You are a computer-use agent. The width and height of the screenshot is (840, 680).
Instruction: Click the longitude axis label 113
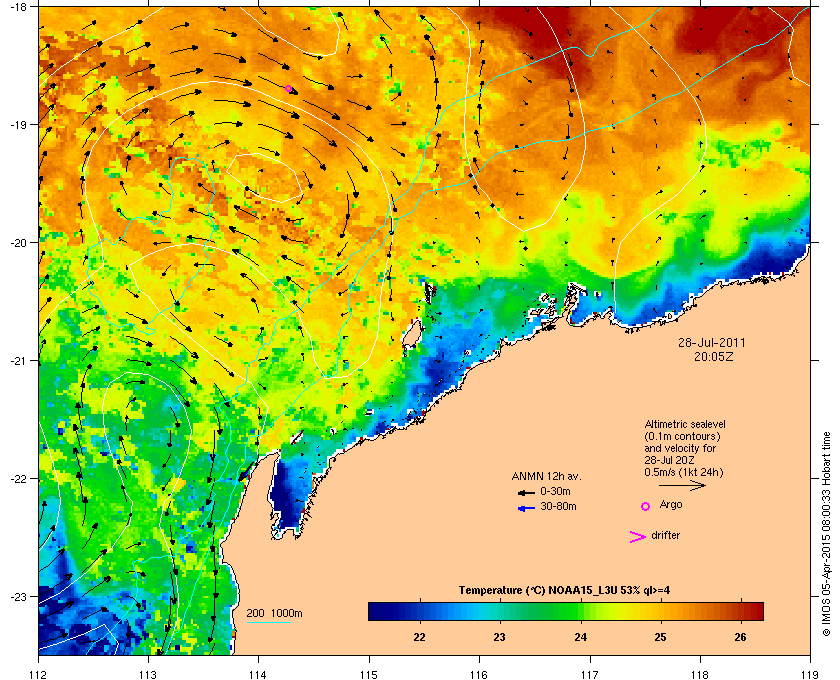coord(148,674)
